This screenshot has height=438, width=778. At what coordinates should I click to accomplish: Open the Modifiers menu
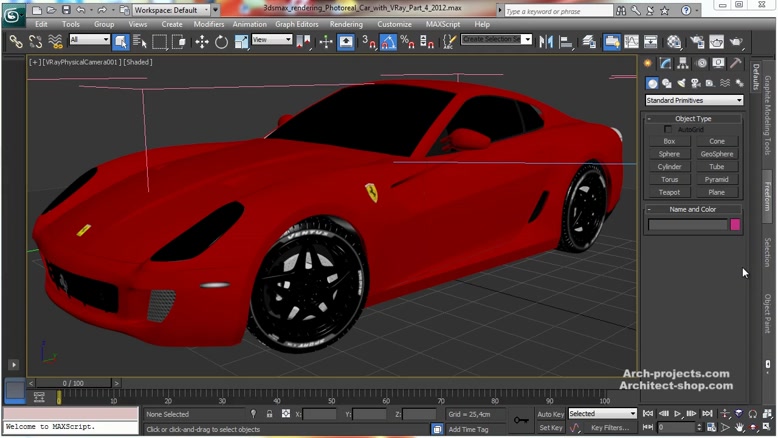click(x=209, y=24)
